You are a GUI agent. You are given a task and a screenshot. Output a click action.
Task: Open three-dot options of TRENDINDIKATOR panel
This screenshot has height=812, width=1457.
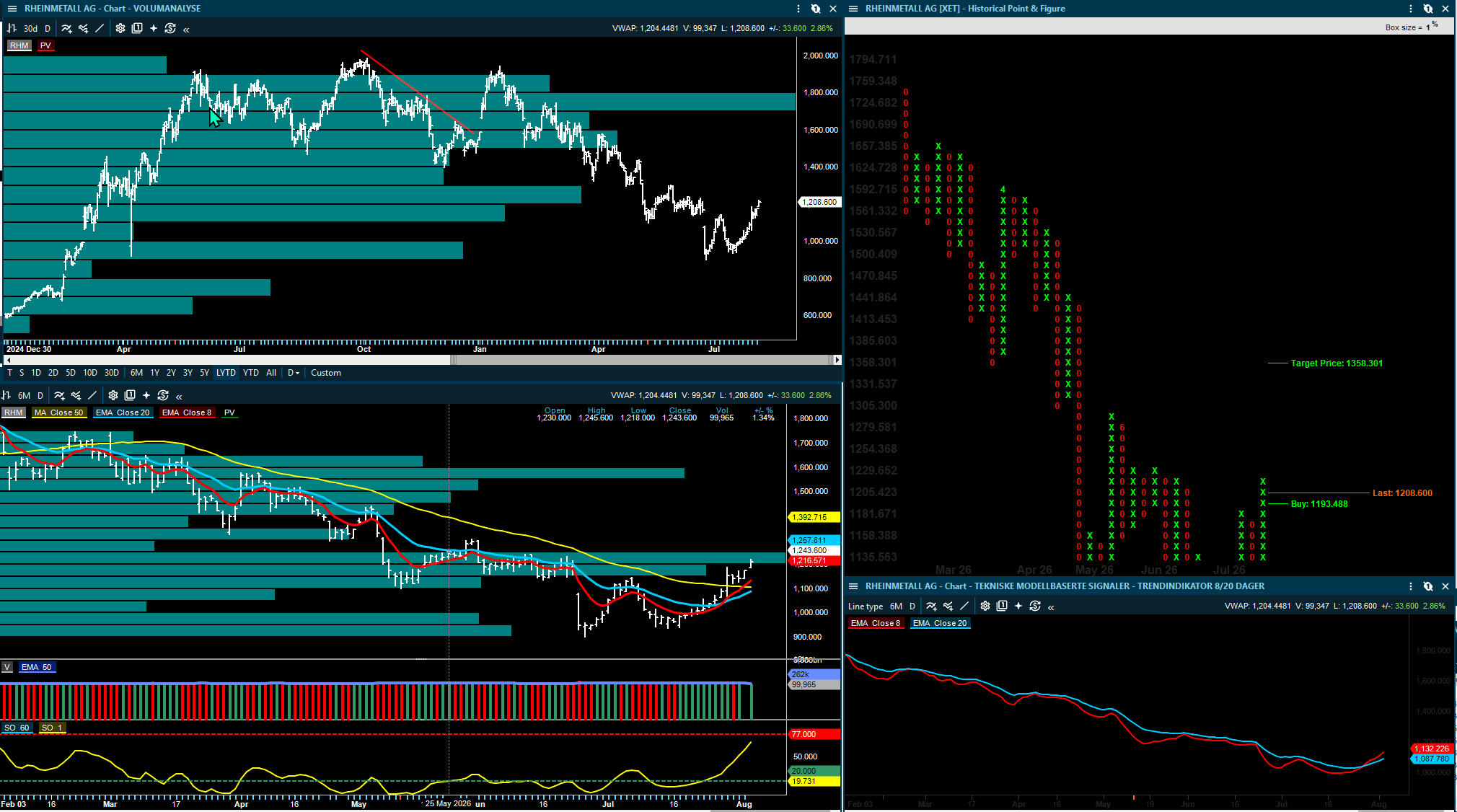1411,586
